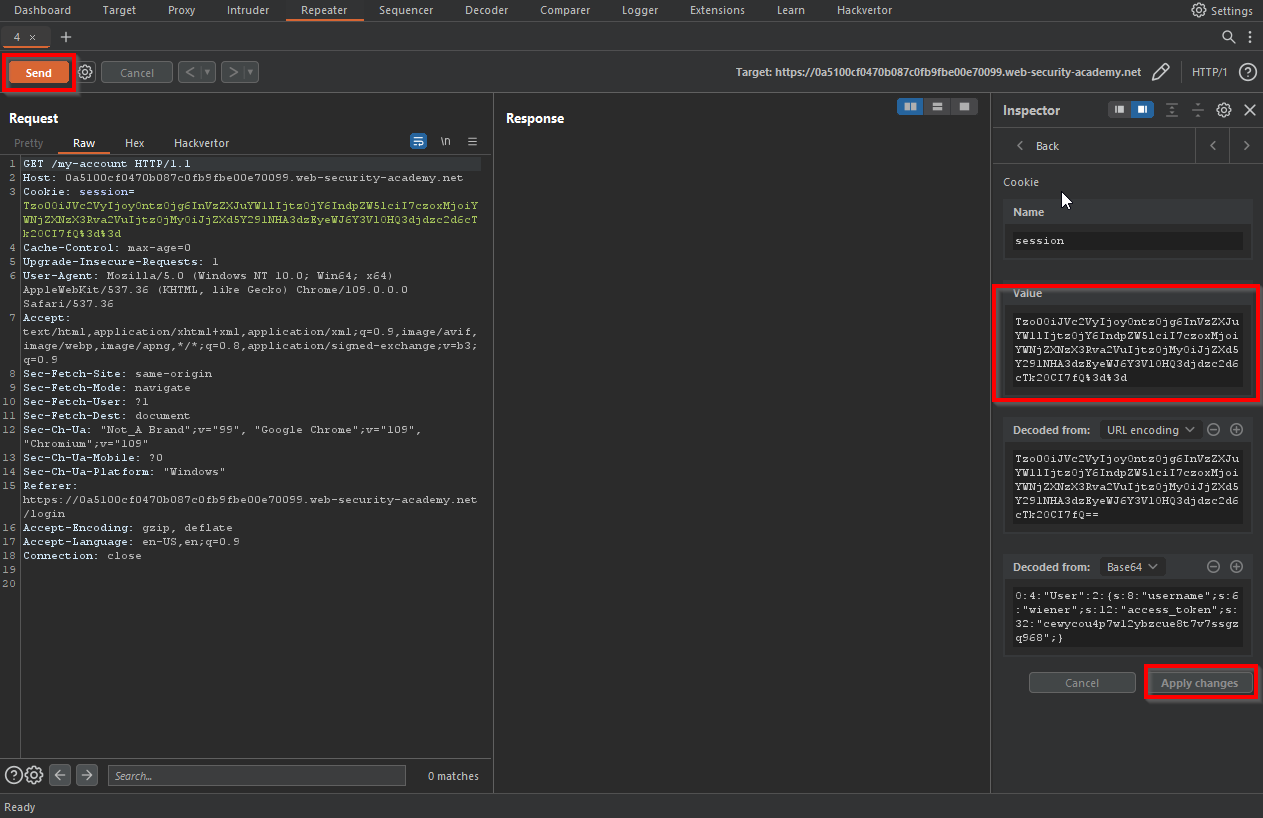This screenshot has width=1263, height=818.
Task: Toggle line wrap in request editor
Action: [419, 142]
